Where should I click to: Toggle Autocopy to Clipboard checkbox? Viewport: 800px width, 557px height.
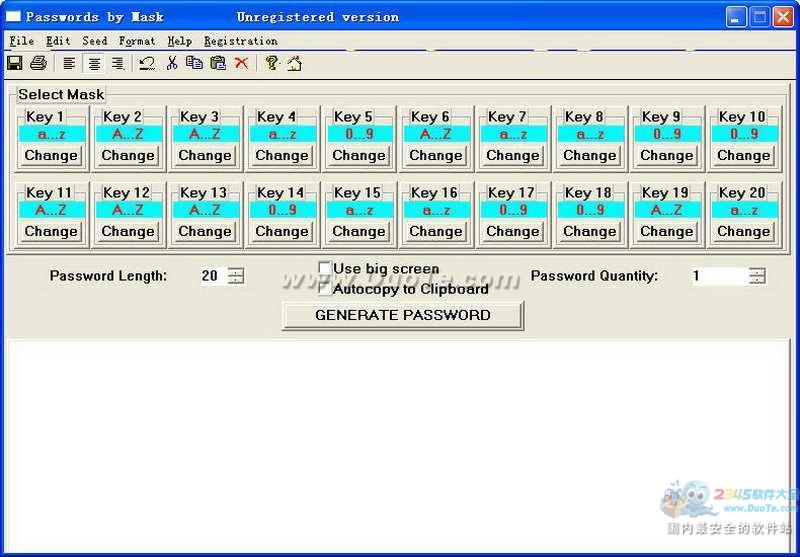tap(324, 288)
